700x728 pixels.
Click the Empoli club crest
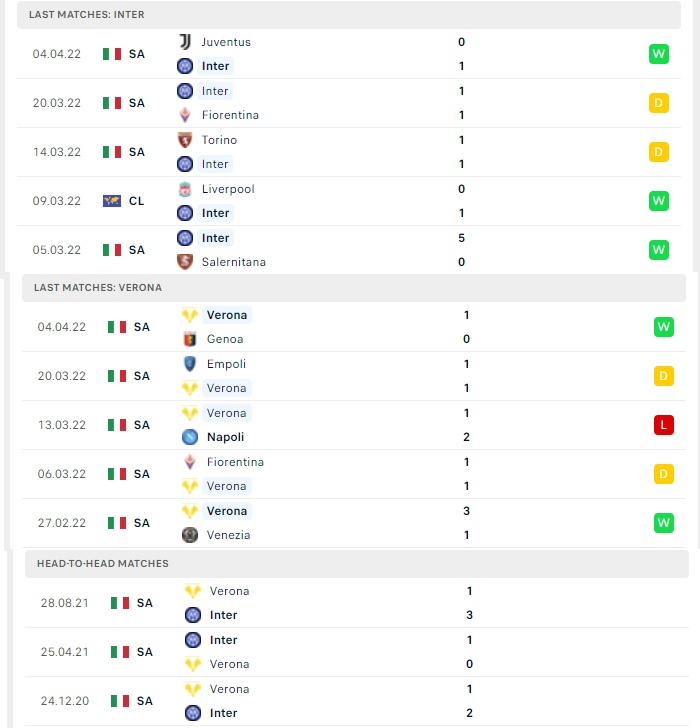(190, 364)
